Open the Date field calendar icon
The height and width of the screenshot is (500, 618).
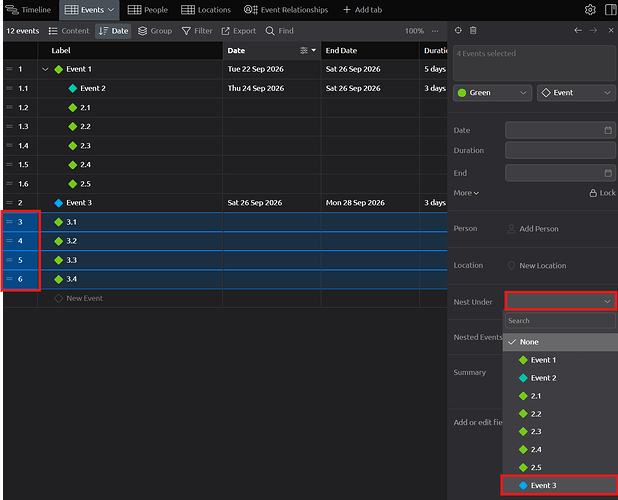pyautogui.click(x=608, y=130)
